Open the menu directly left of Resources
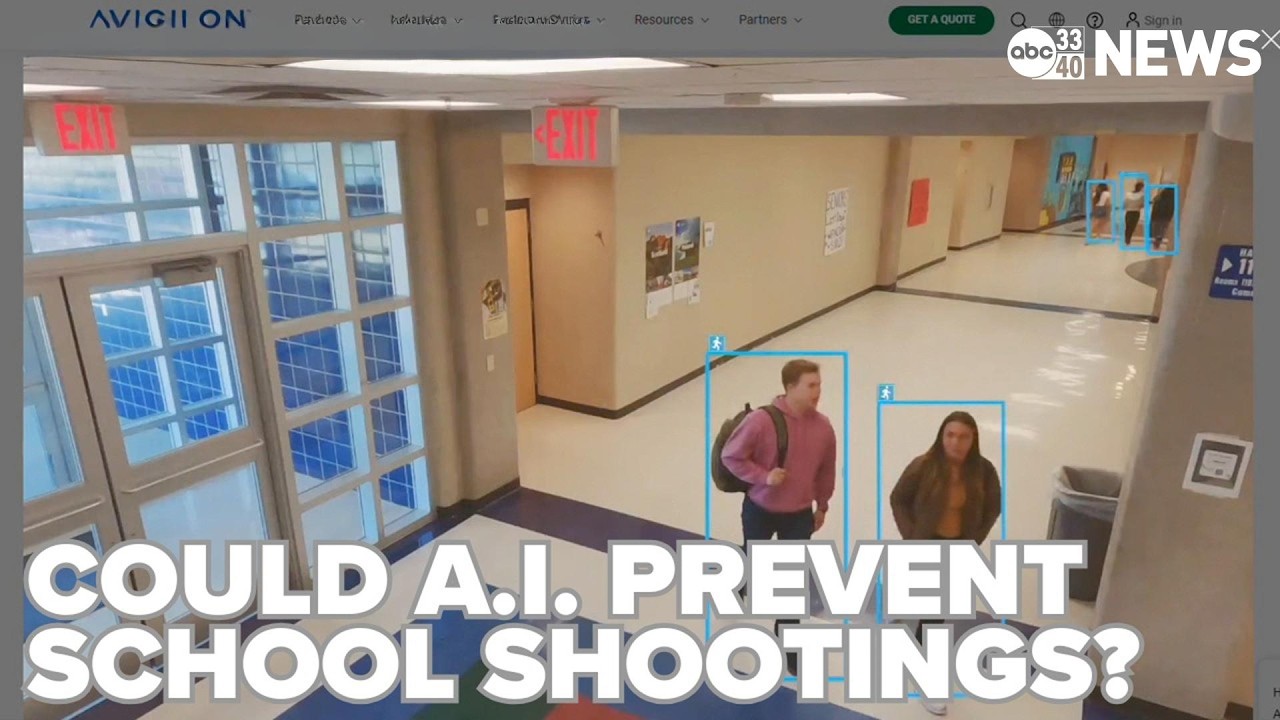 (x=548, y=20)
